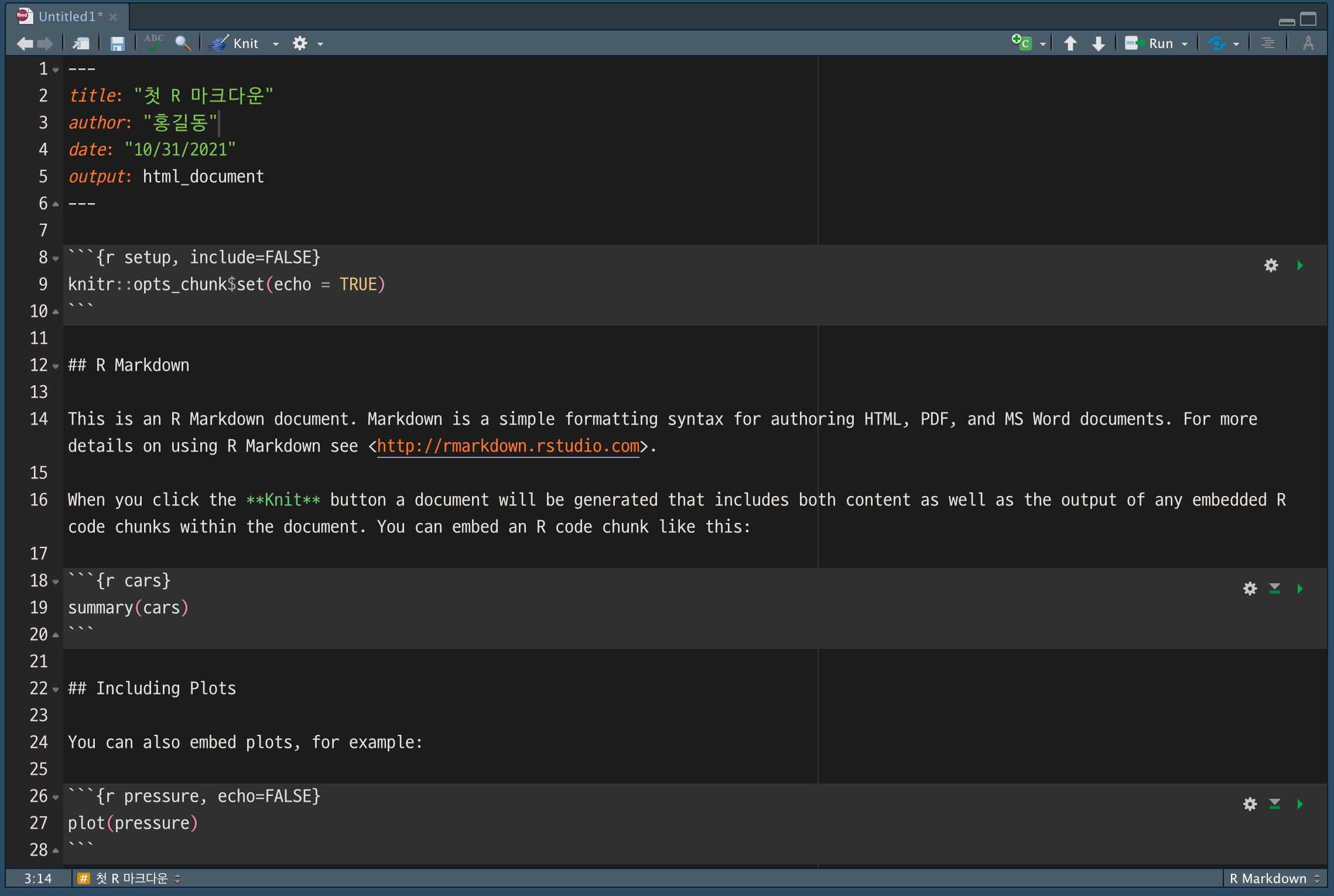Click the ## Including Plots heading
The width and height of the screenshot is (1334, 896).
(x=152, y=688)
